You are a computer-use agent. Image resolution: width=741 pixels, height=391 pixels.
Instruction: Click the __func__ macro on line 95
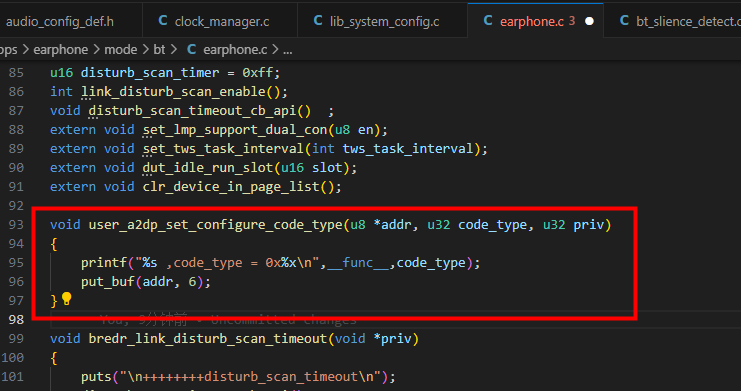click(x=358, y=262)
